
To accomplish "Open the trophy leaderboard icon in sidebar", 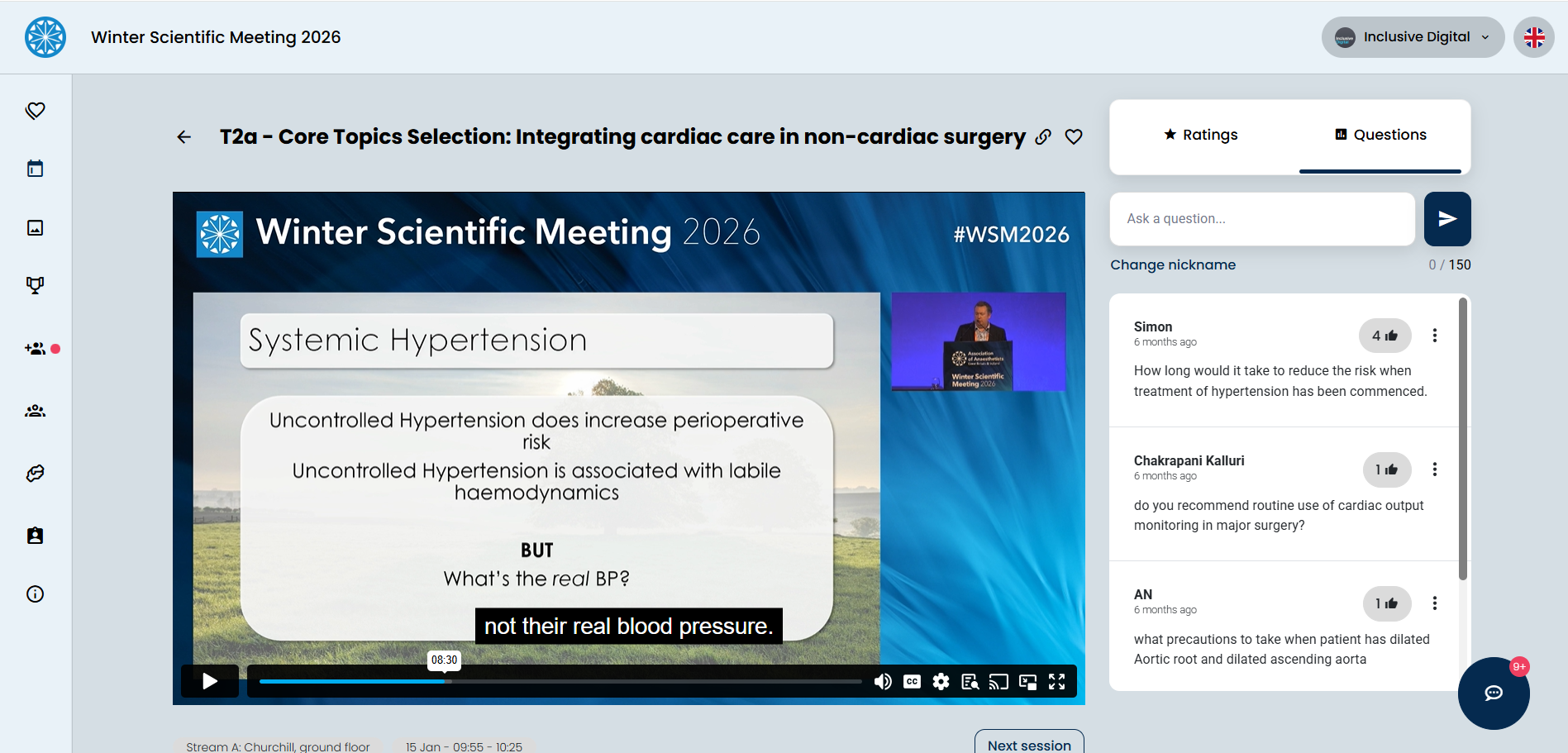I will tap(35, 285).
